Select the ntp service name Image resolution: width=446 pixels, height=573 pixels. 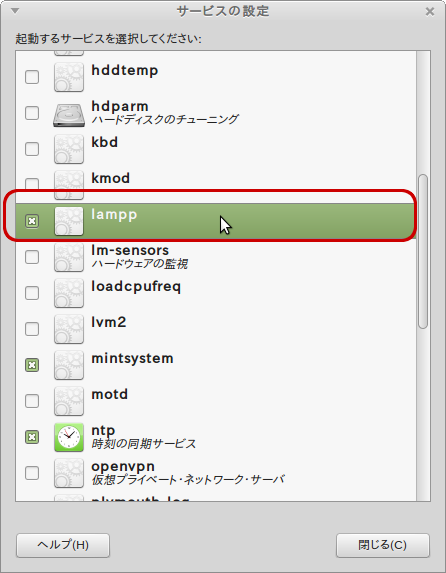(103, 431)
